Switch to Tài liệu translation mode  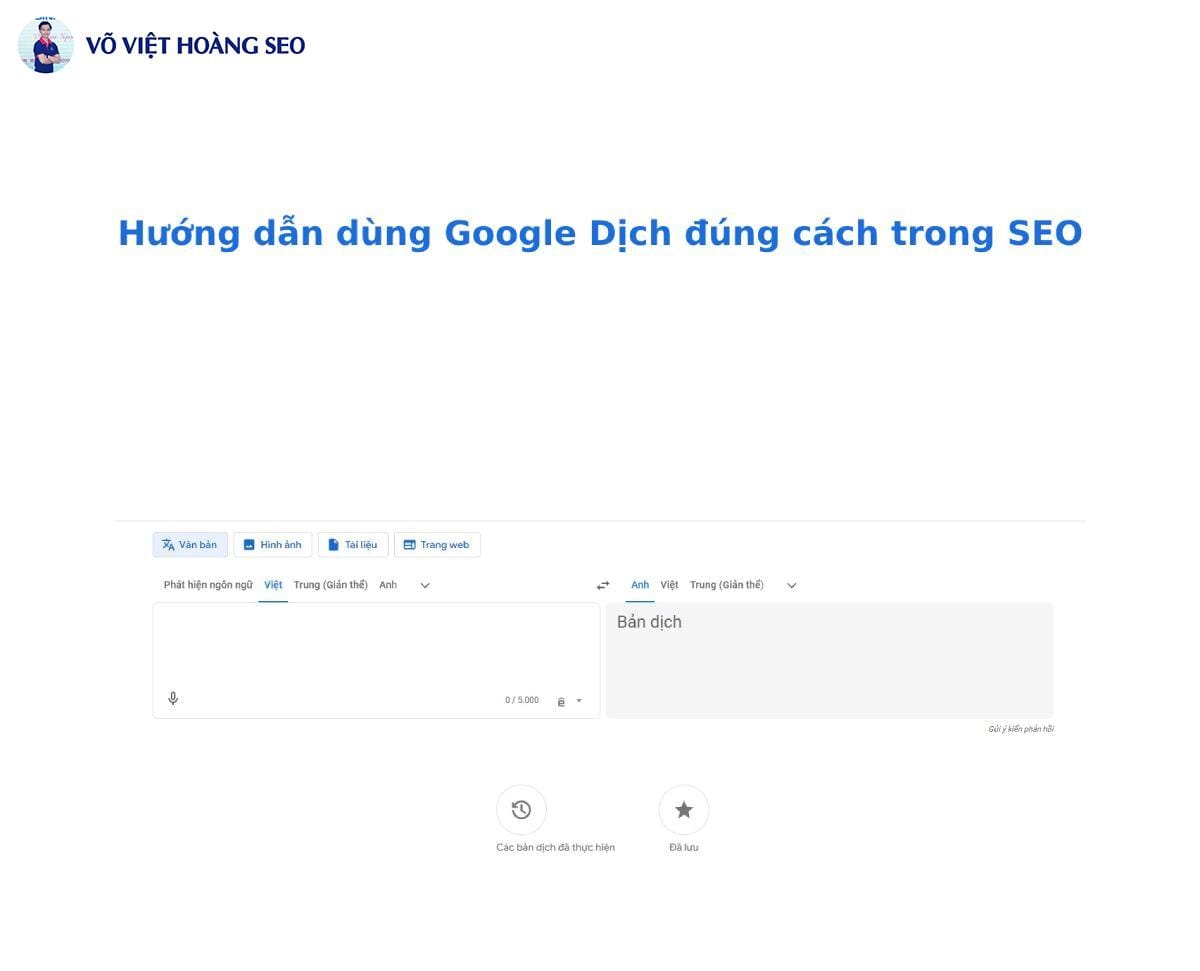353,545
